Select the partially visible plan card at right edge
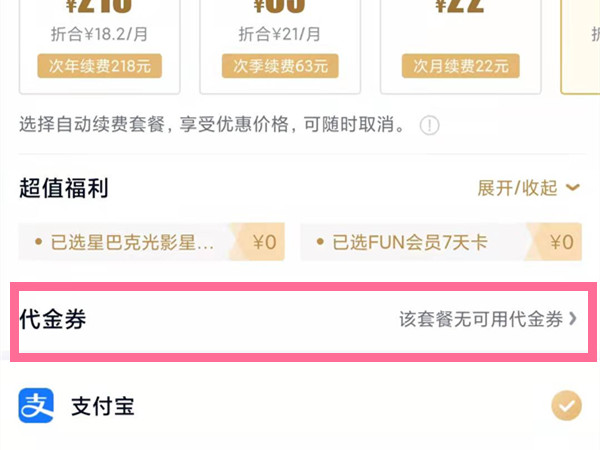 click(x=582, y=45)
